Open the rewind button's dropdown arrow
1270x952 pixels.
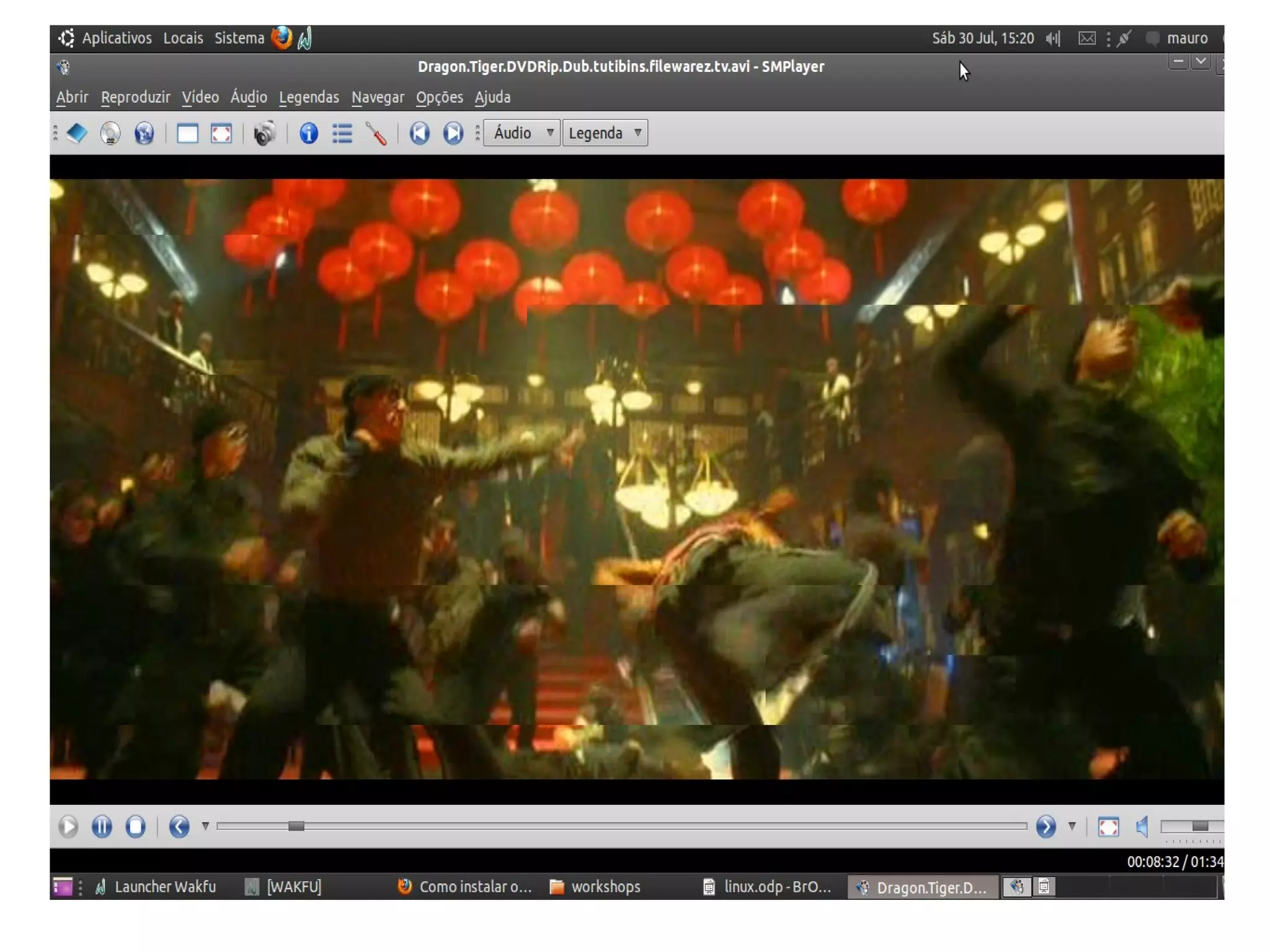click(x=205, y=825)
